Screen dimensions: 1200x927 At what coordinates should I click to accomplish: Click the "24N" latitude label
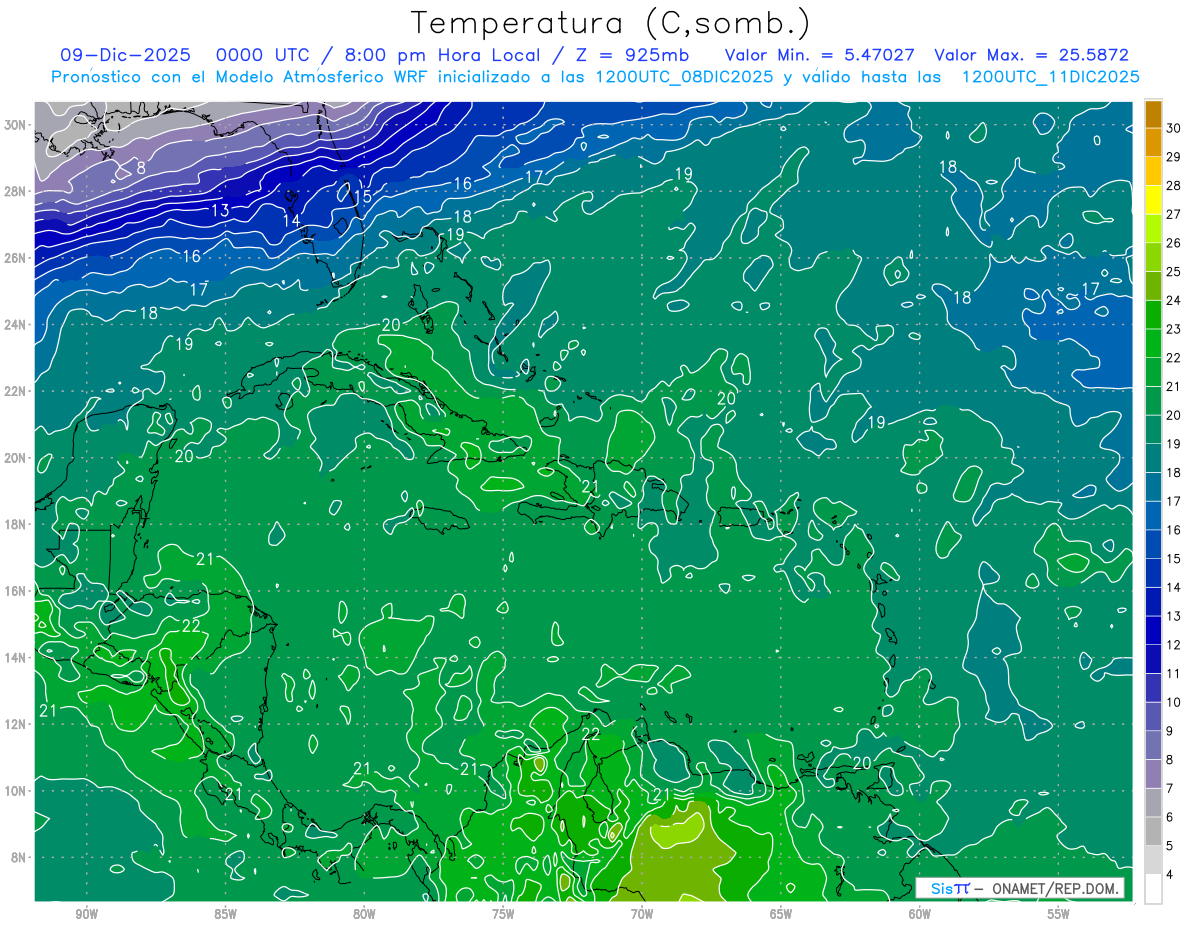pos(17,324)
